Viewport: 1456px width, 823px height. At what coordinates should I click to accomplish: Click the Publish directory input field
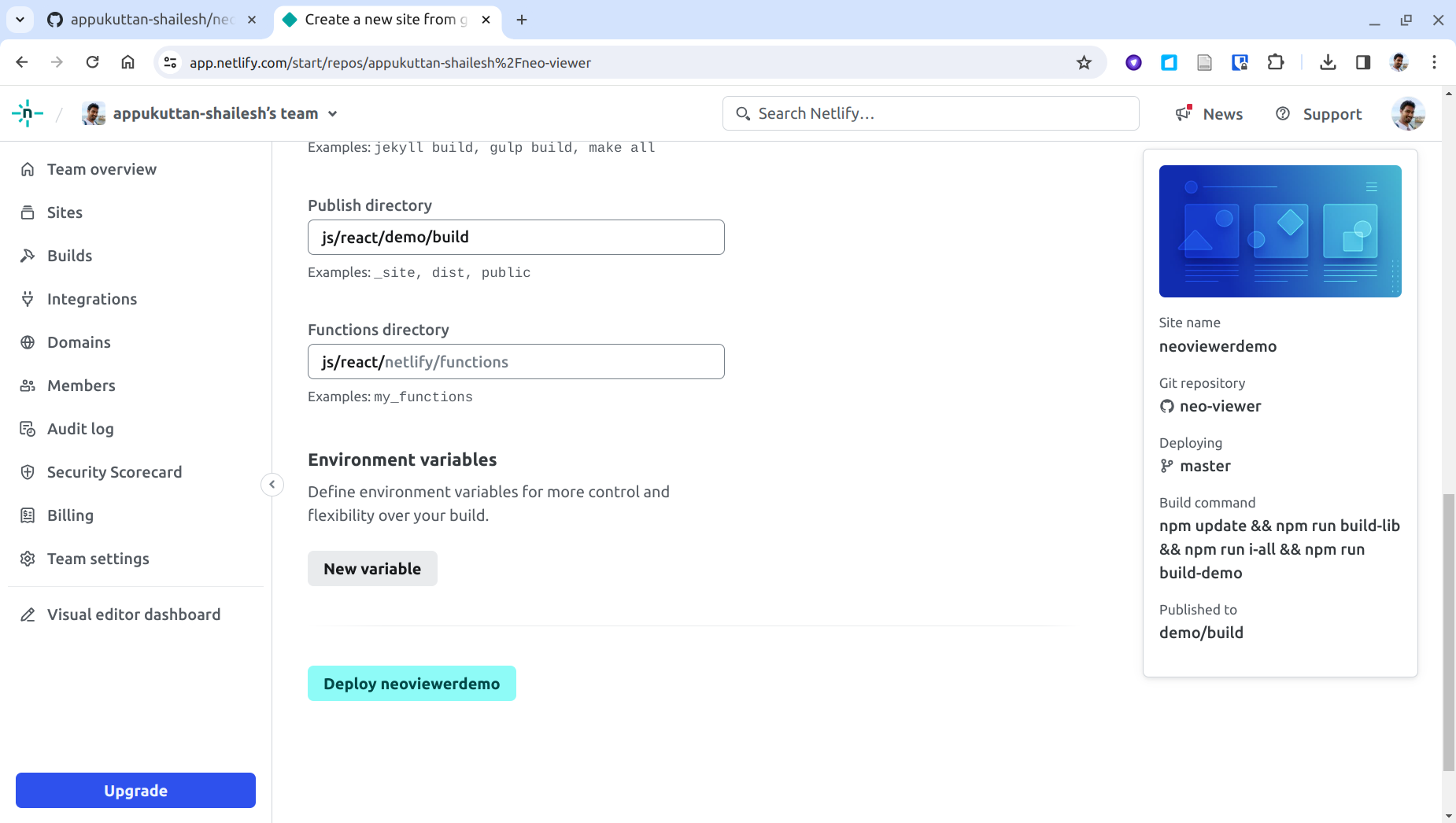click(516, 237)
